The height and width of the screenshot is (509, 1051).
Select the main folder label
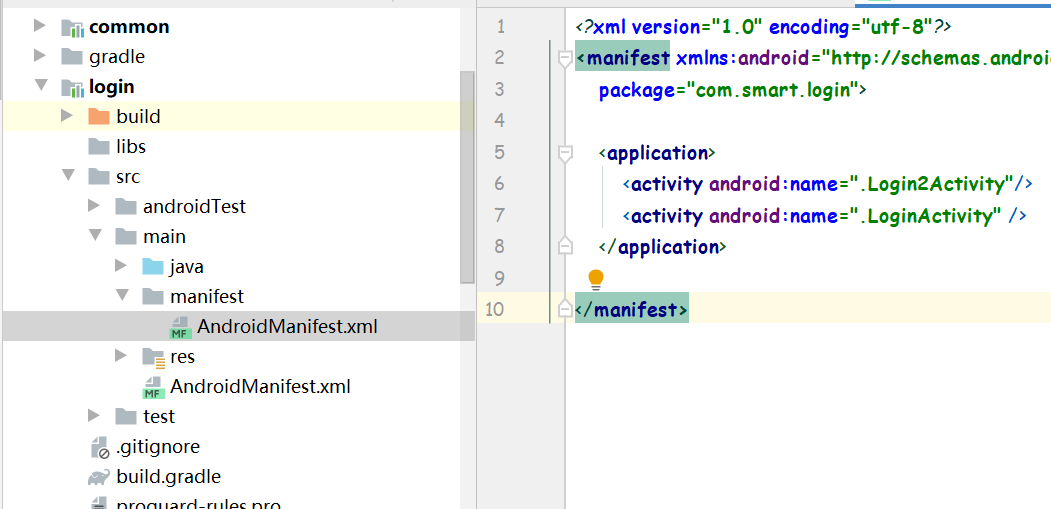164,236
